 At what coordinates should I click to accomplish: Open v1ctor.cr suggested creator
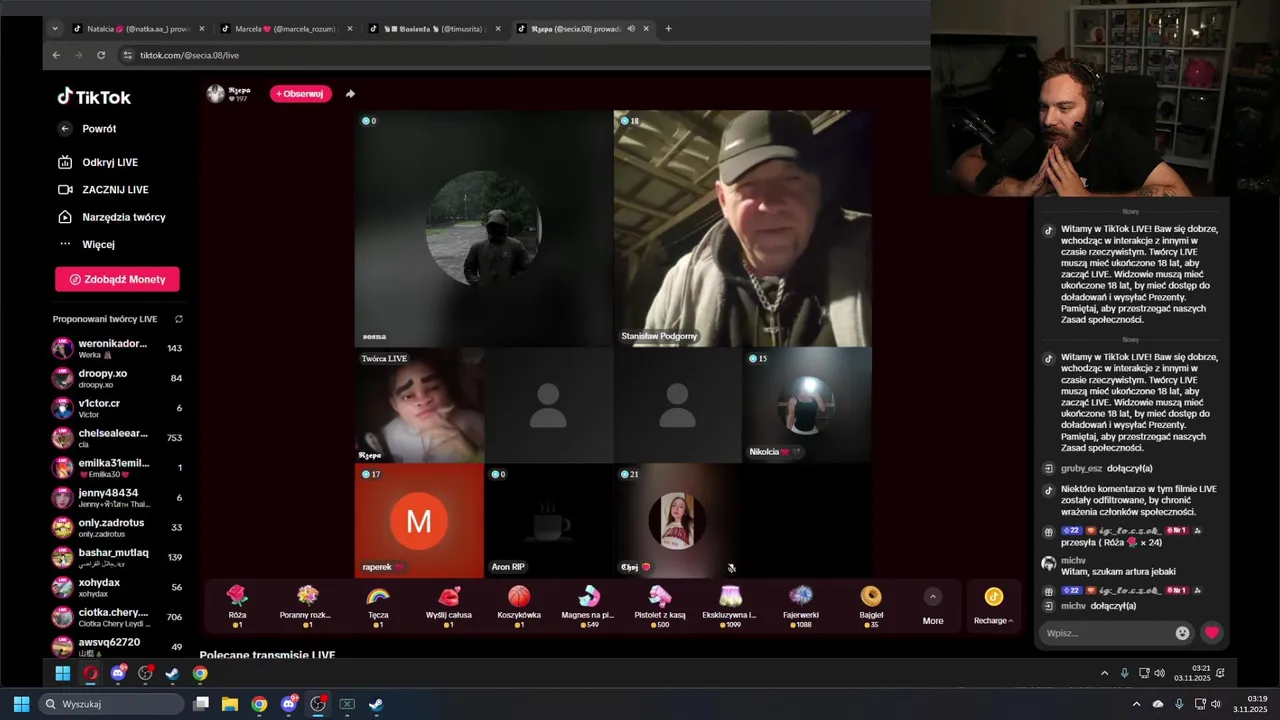(118, 408)
